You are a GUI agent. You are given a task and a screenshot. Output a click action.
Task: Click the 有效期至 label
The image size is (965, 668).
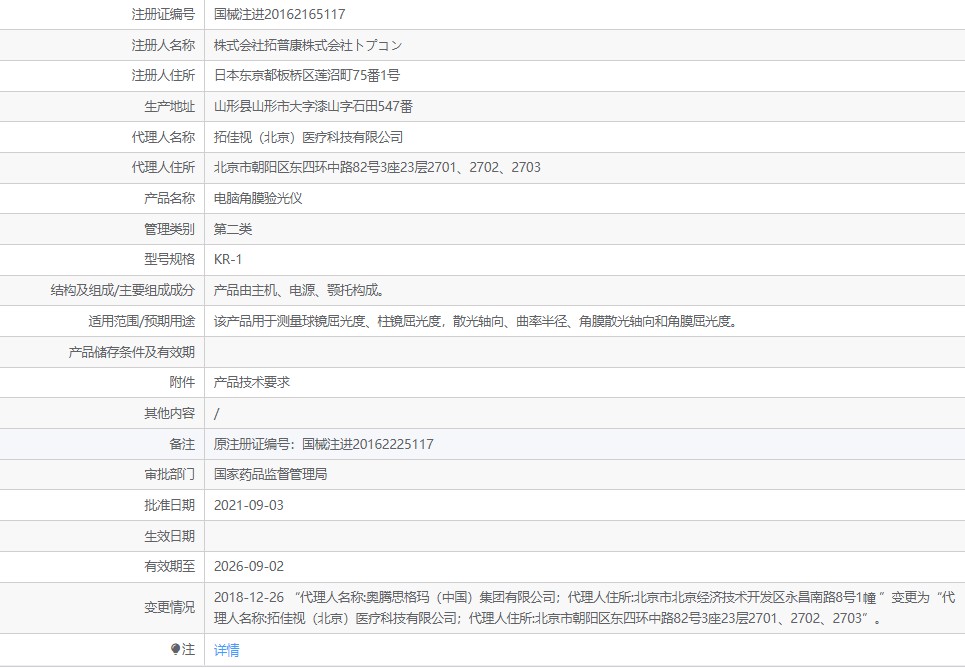[169, 566]
